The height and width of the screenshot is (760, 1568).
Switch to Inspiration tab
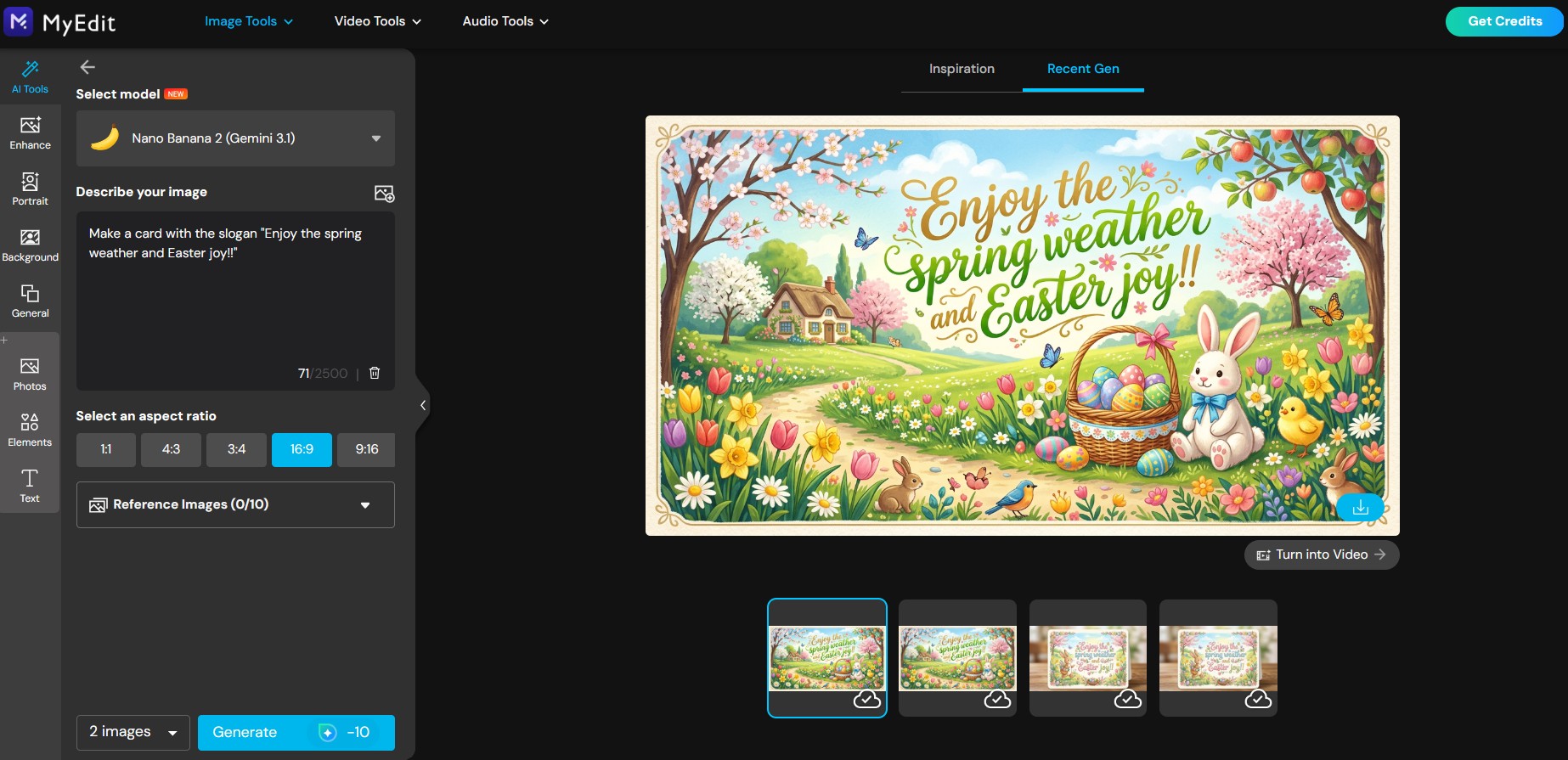(x=962, y=69)
